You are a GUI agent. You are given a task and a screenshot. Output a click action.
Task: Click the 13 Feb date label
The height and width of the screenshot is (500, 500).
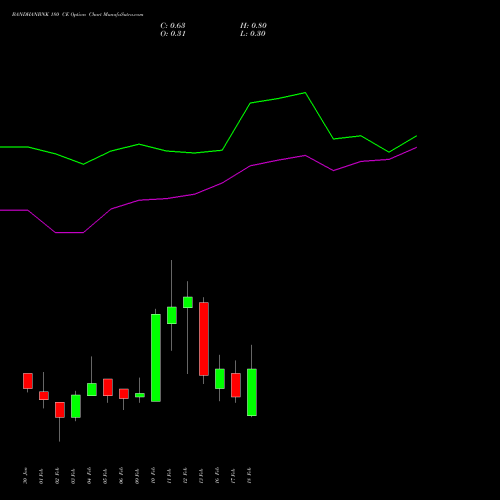pos(201,476)
